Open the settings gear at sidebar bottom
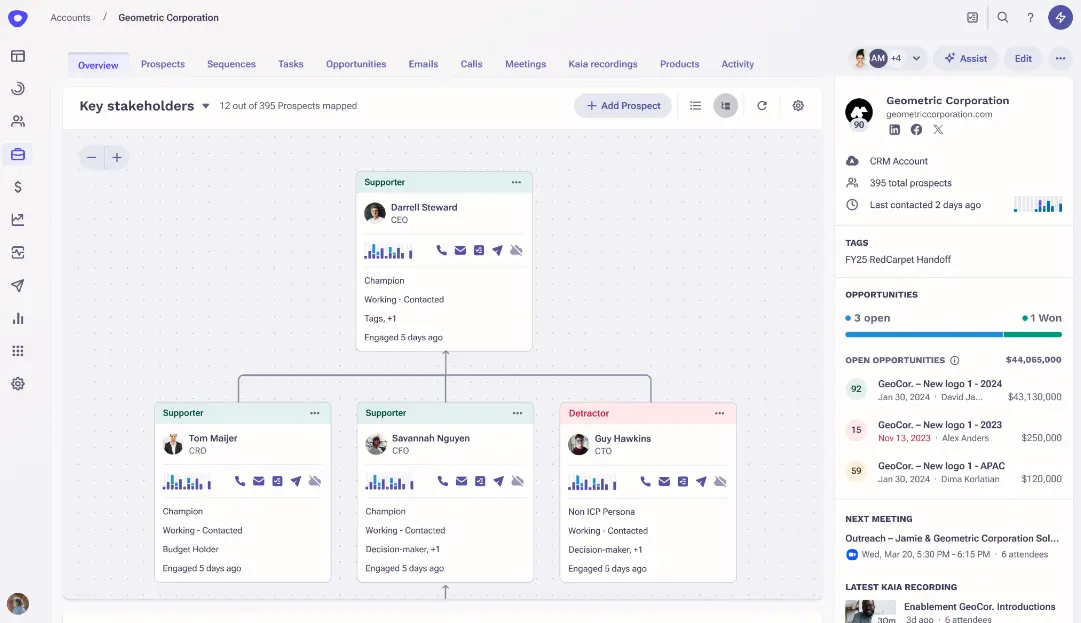 pos(17,383)
